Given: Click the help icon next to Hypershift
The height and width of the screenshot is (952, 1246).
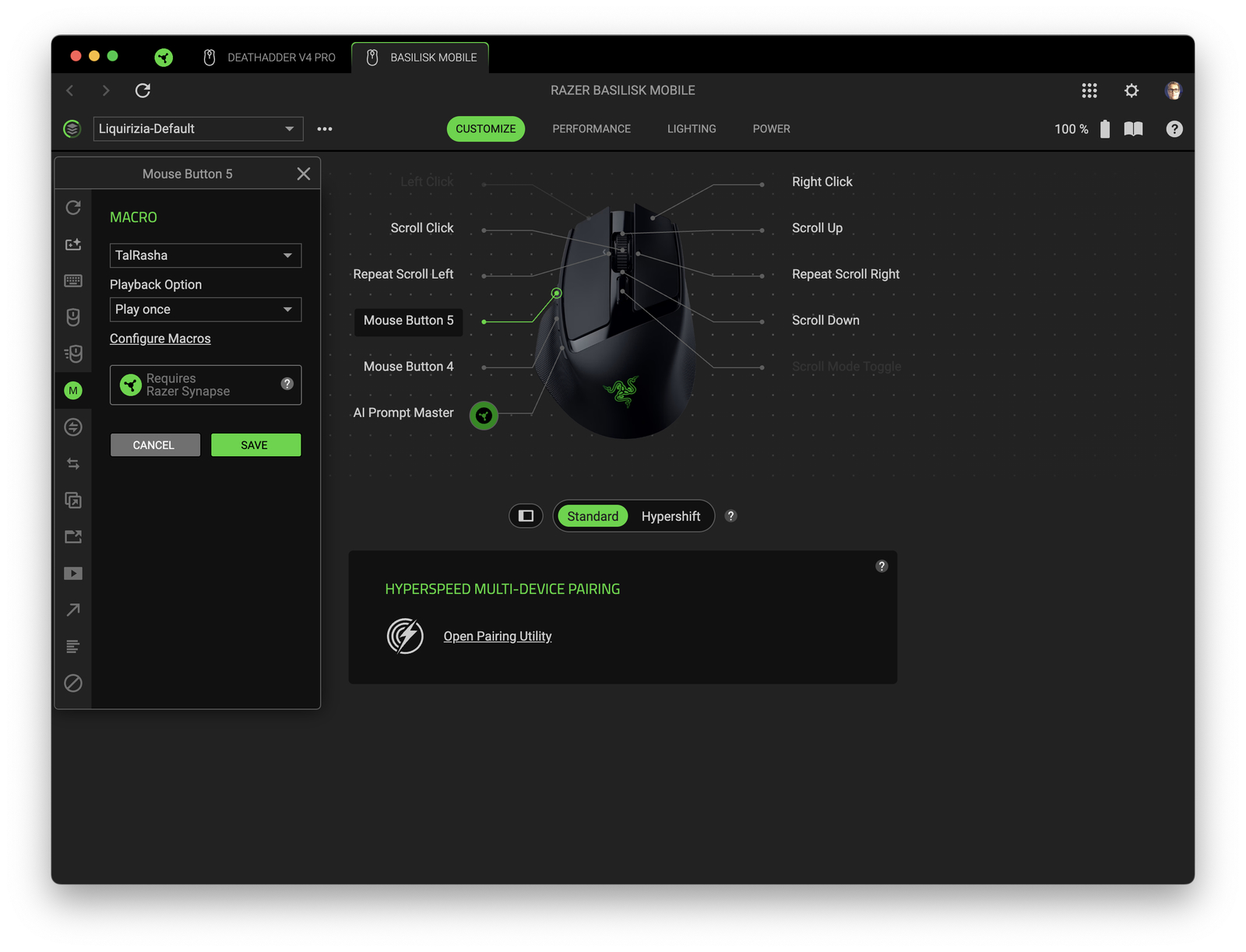Looking at the screenshot, I should 730,516.
